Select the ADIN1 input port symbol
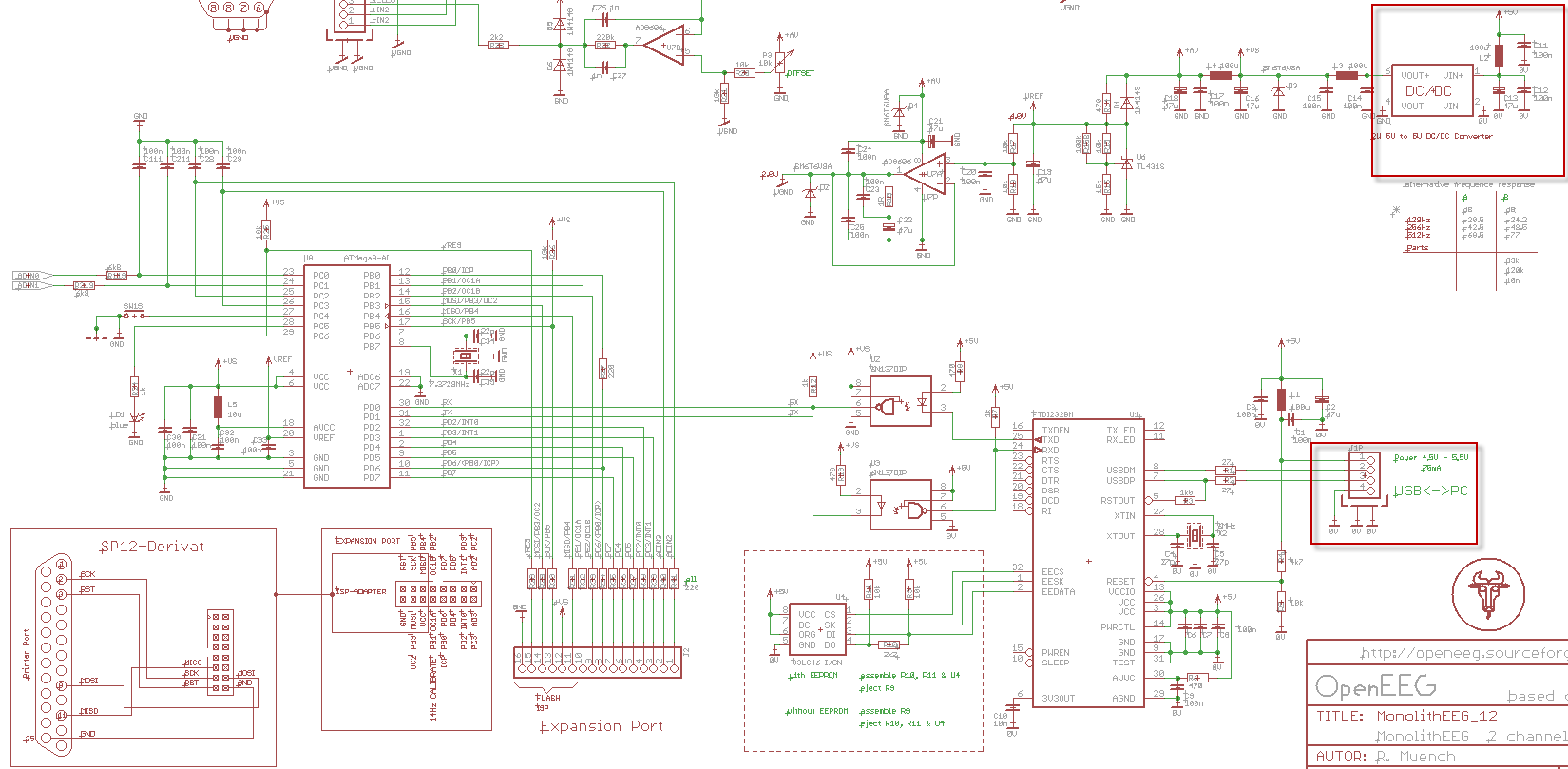Viewport: 1568px width, 769px height. 32,285
